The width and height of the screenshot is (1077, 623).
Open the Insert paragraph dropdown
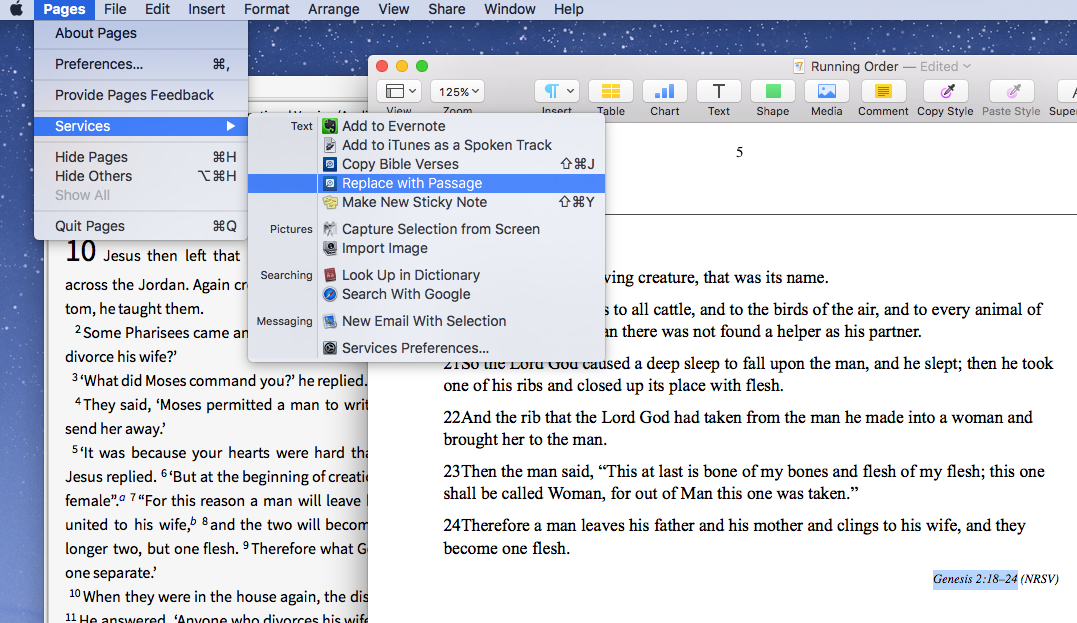coord(556,91)
